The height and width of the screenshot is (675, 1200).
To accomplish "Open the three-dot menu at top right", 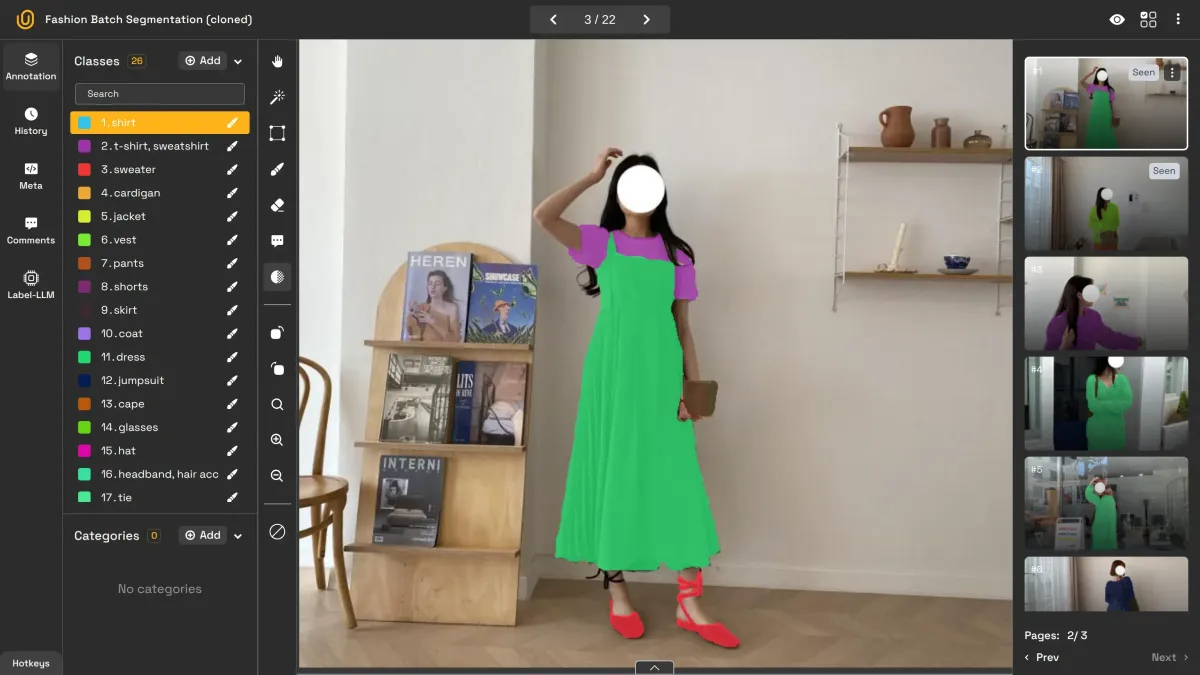I will click(x=1177, y=19).
